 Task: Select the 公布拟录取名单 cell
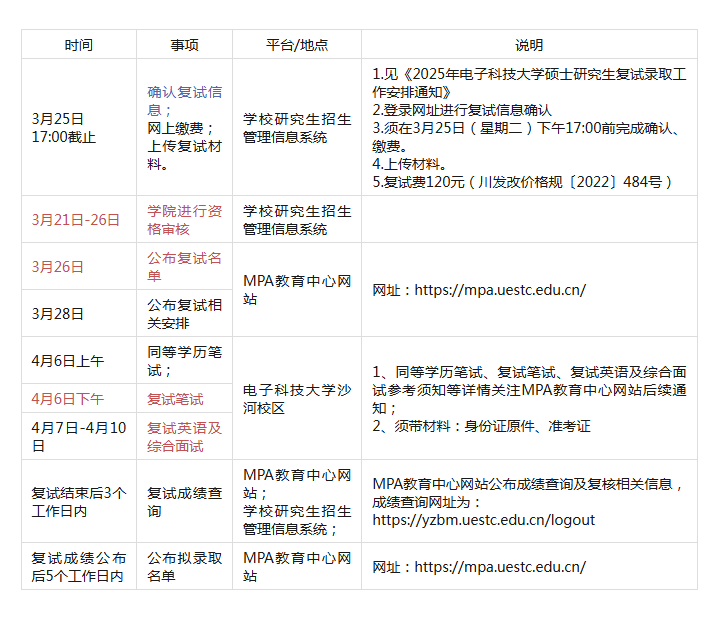[184, 566]
